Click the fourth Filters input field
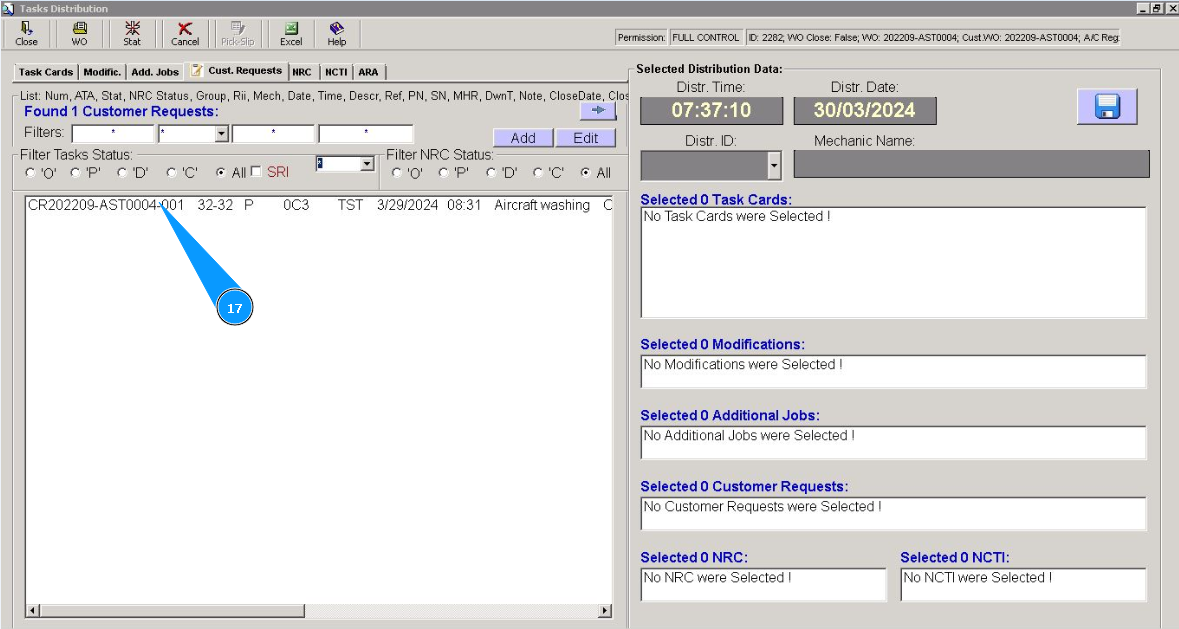Viewport: 1179px width, 629px height. click(x=366, y=134)
